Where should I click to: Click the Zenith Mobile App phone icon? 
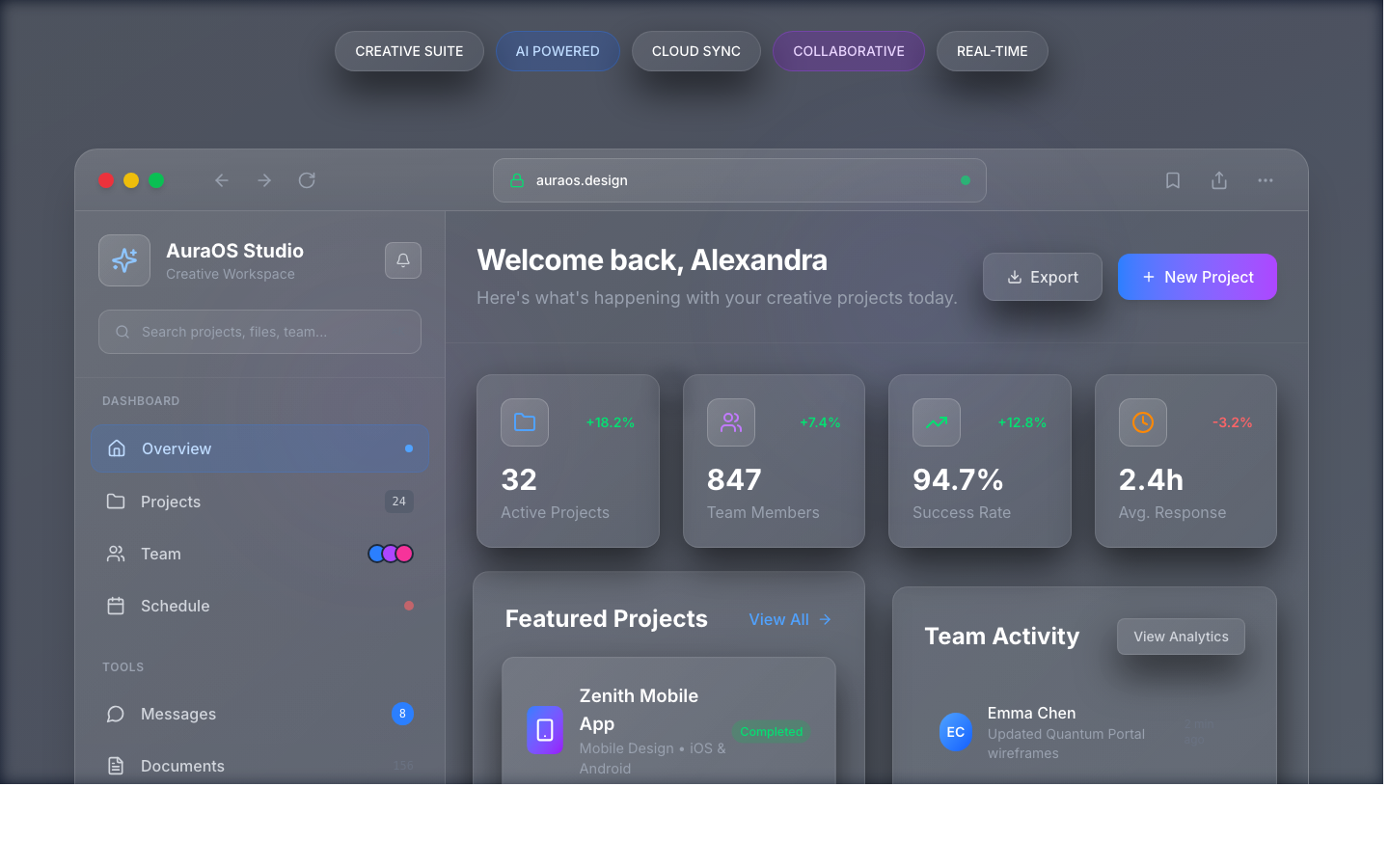(x=545, y=730)
